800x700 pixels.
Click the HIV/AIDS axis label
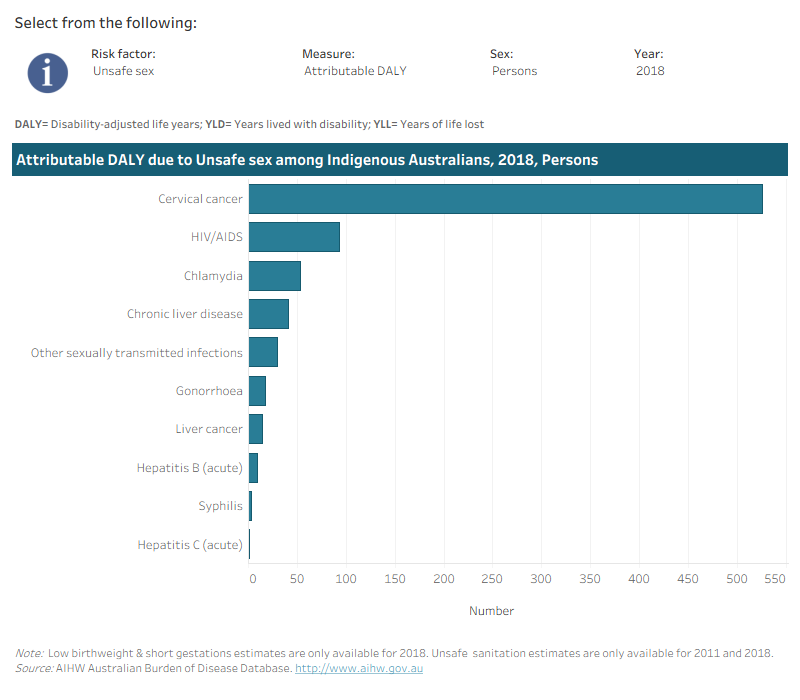coord(217,237)
